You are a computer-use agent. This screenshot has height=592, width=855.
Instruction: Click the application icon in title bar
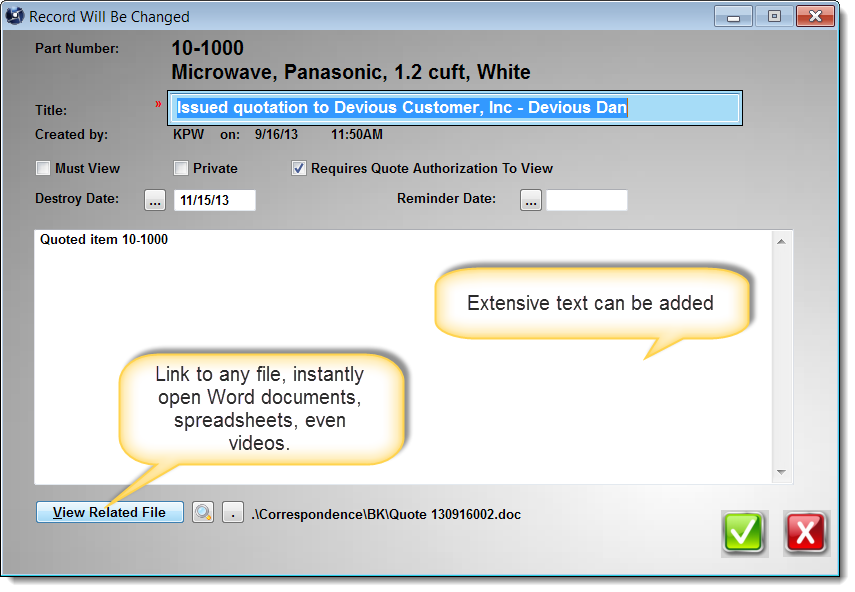15,17
